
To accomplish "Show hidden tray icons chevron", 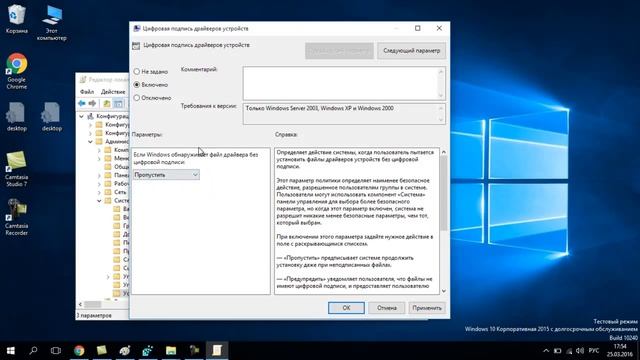I will point(546,351).
